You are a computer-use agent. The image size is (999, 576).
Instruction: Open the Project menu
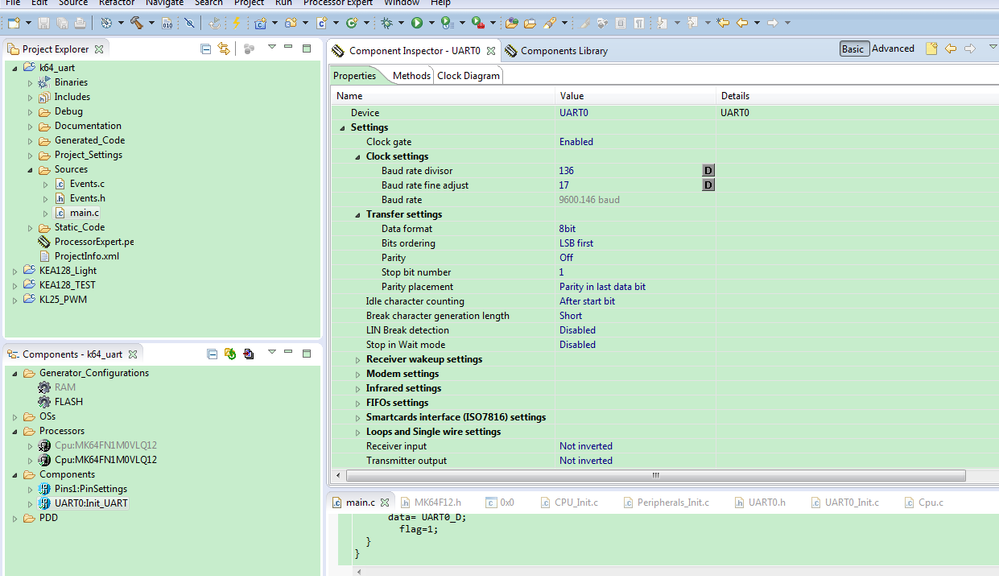(248, 3)
